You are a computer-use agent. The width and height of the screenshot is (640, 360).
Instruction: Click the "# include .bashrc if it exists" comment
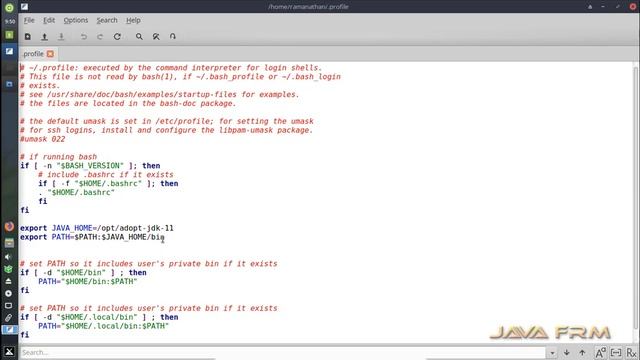[106, 175]
